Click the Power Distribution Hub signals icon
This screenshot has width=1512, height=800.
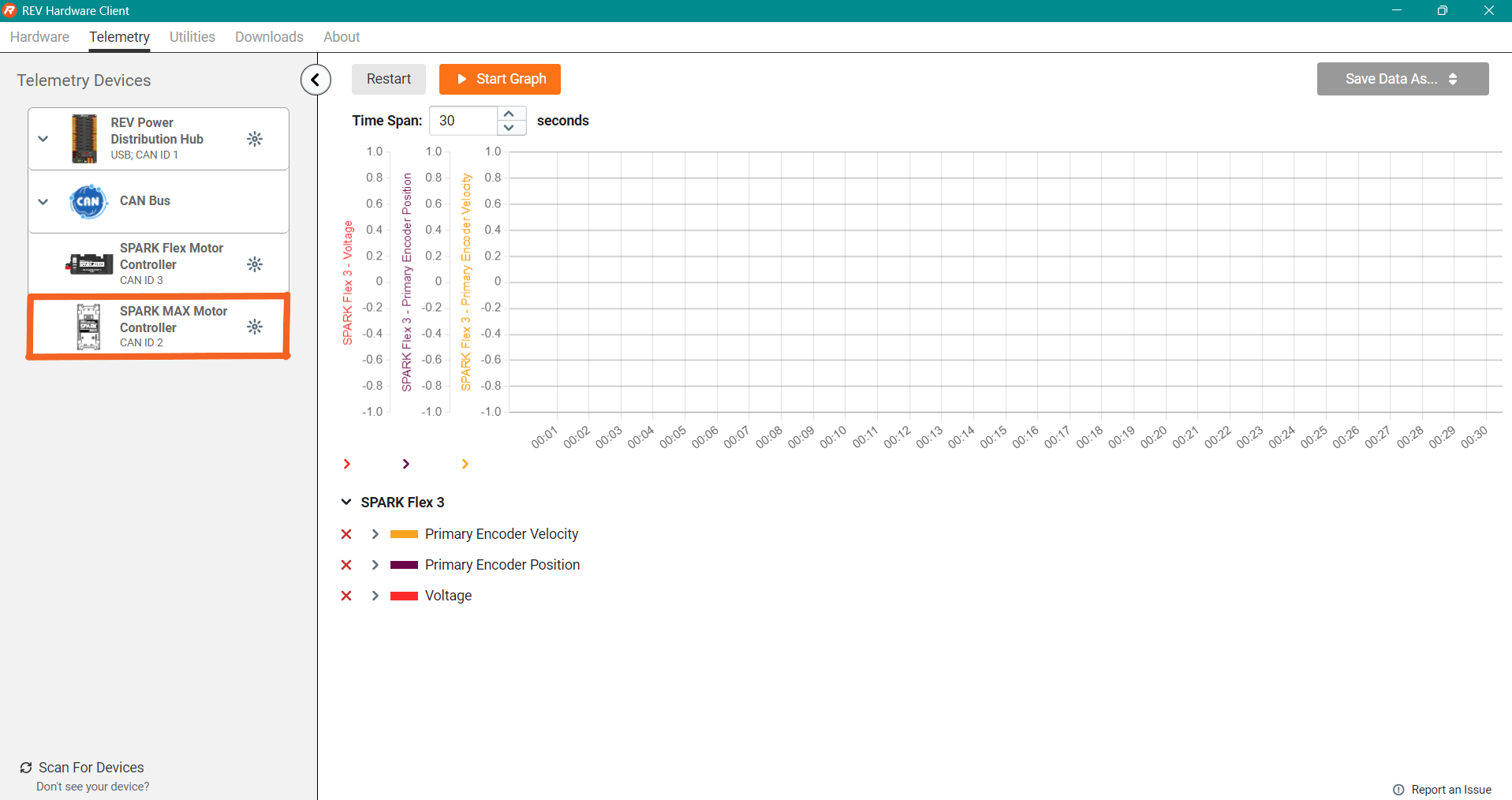[x=254, y=139]
